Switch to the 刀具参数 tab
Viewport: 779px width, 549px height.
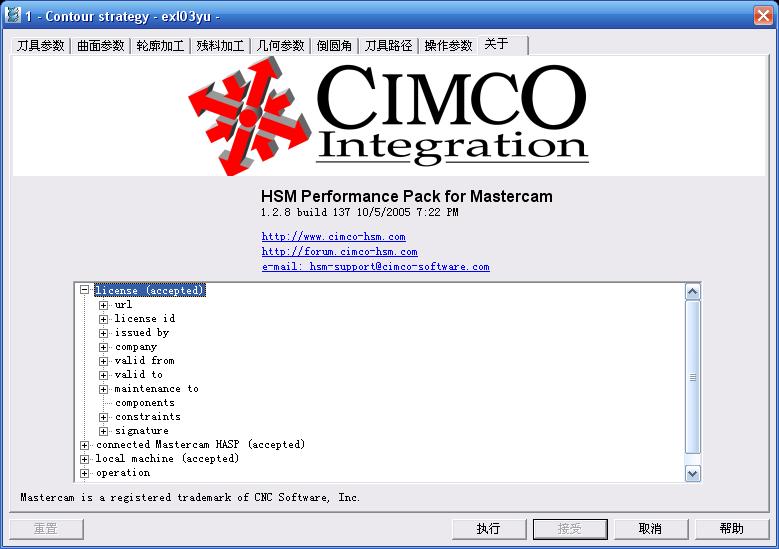pyautogui.click(x=41, y=46)
